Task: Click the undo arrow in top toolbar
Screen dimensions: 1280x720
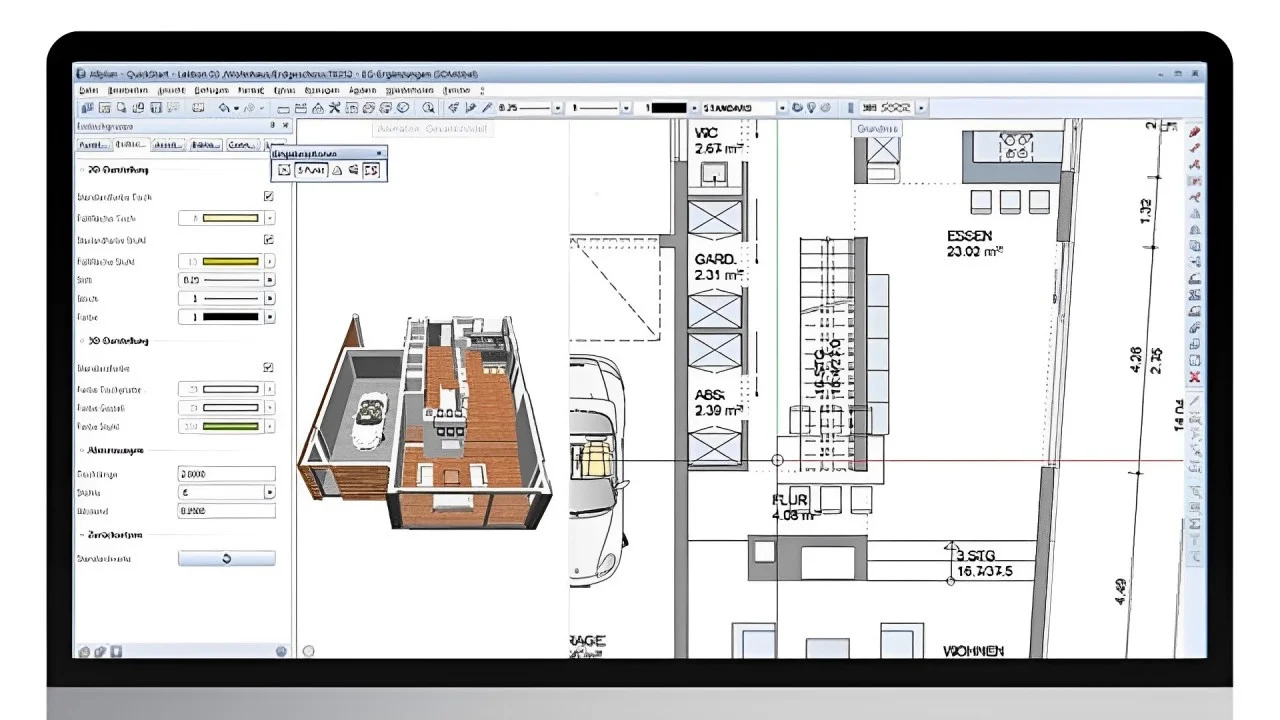Action: (223, 107)
